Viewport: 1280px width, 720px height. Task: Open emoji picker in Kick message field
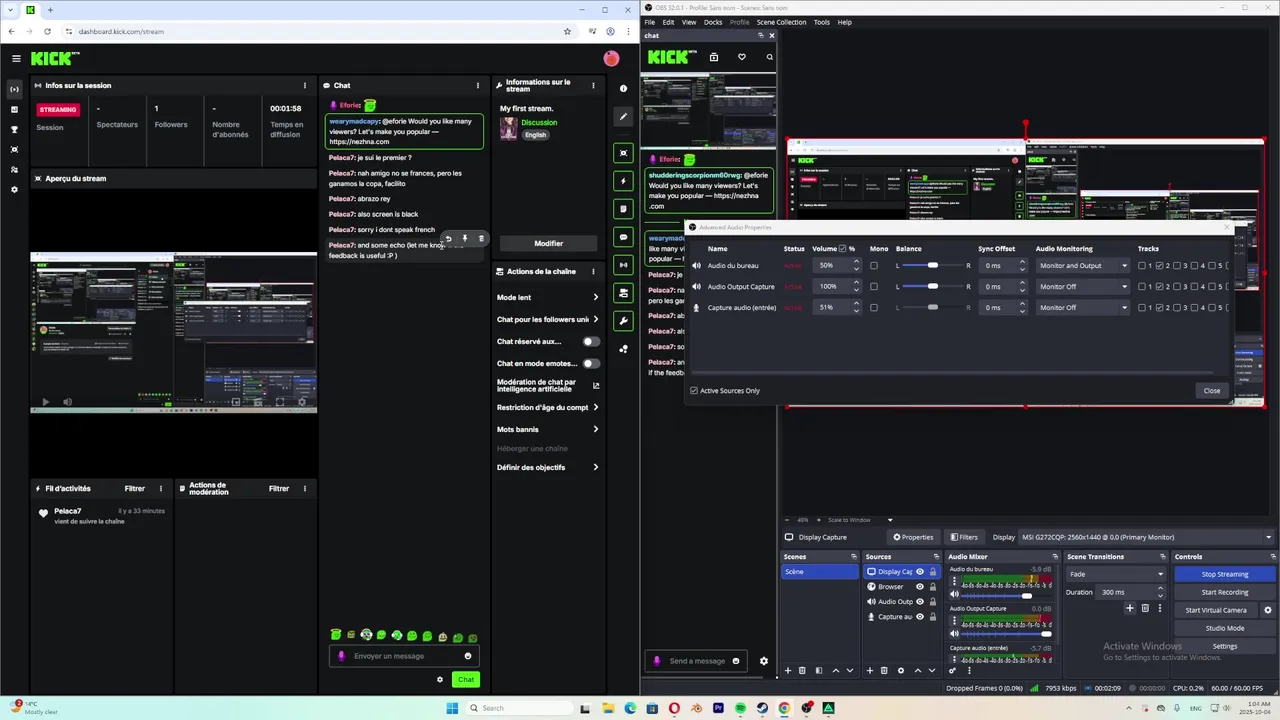pyautogui.click(x=467, y=656)
